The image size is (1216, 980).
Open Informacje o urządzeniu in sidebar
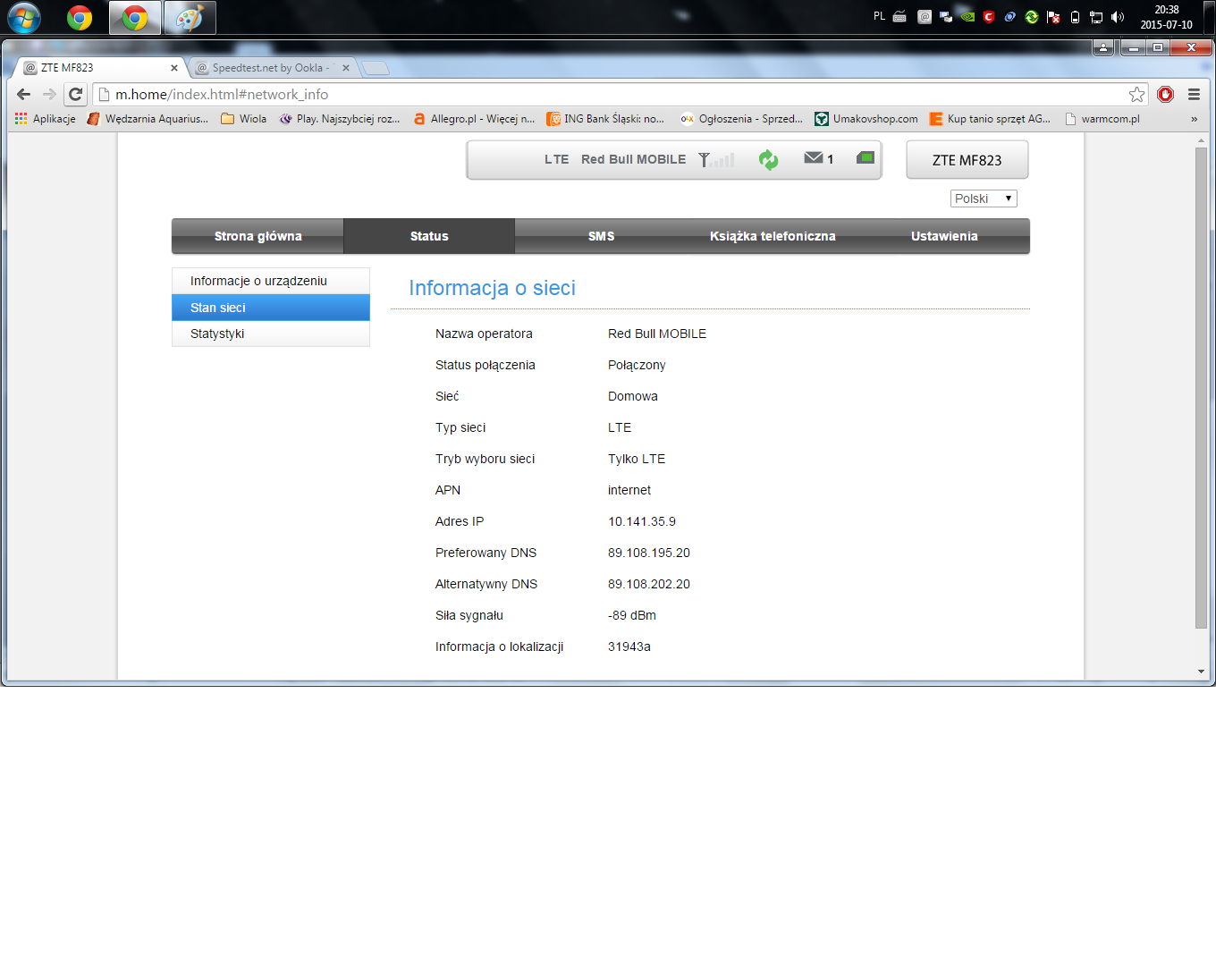(x=258, y=281)
